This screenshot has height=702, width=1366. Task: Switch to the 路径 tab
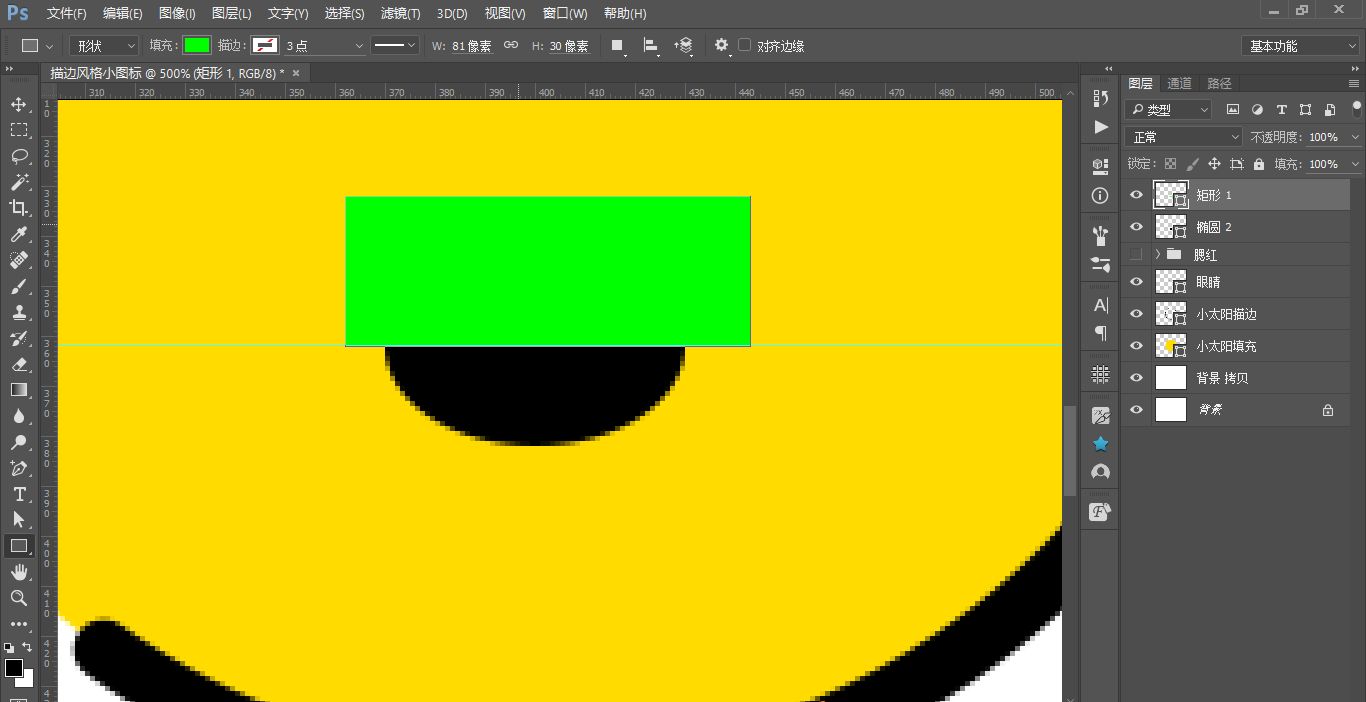[1220, 83]
